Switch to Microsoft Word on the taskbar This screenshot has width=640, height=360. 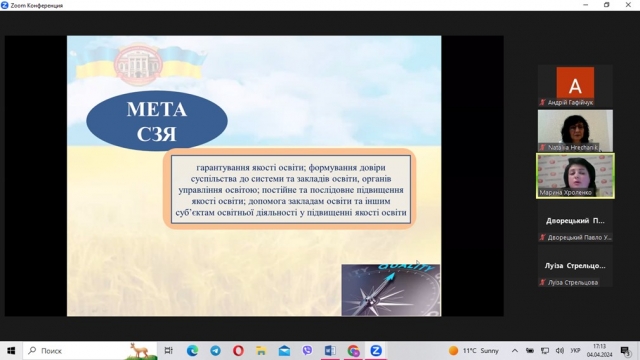click(330, 351)
